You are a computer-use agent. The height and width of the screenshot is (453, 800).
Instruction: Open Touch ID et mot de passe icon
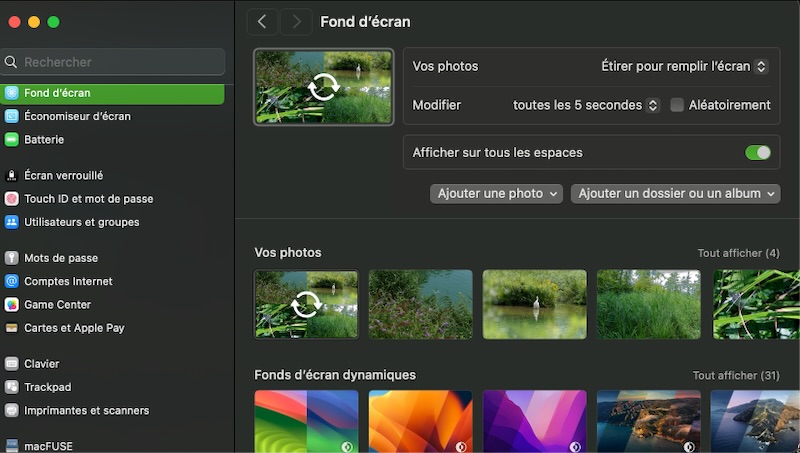click(x=12, y=199)
